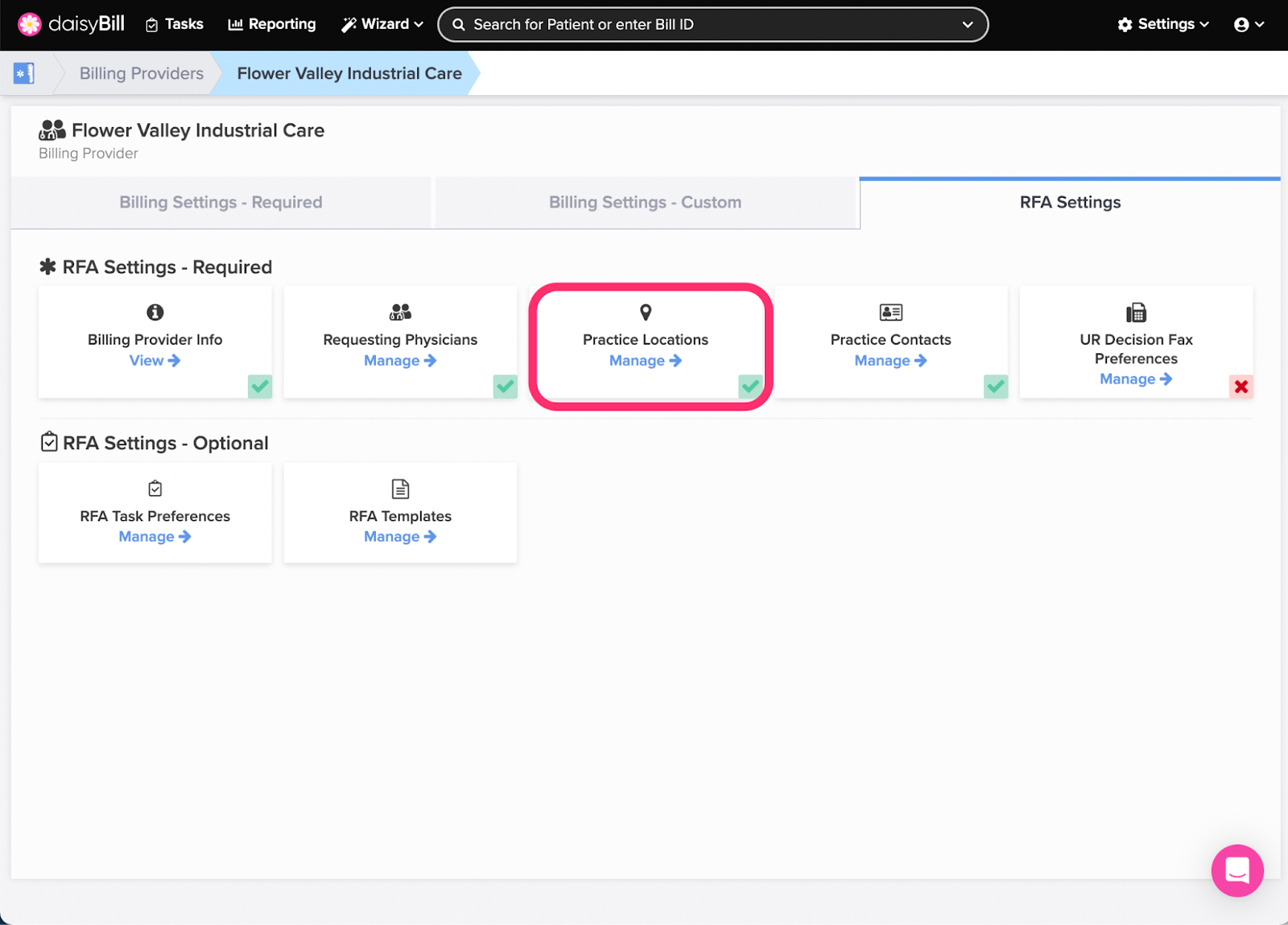Click green checkmark on Practice Contacts

996,386
